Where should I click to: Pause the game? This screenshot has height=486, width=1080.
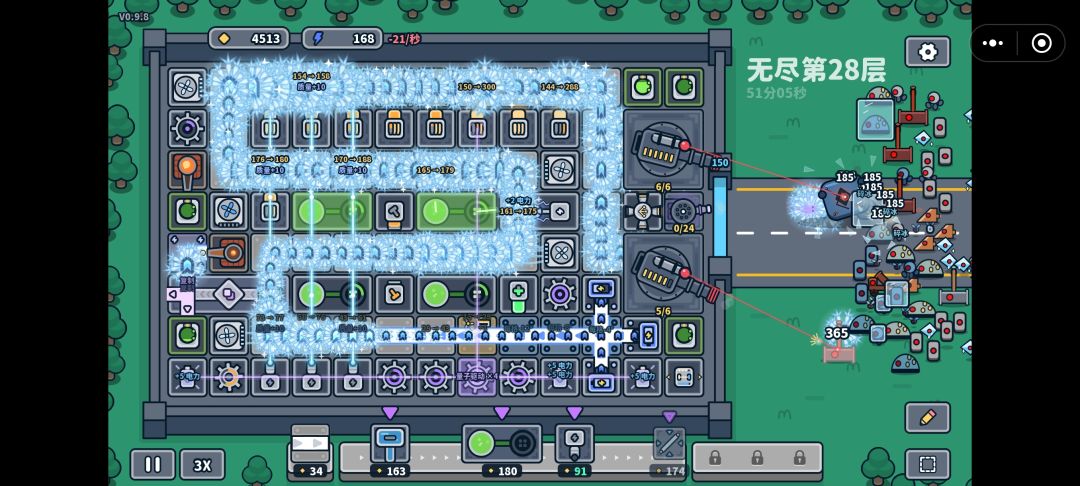[x=152, y=465]
